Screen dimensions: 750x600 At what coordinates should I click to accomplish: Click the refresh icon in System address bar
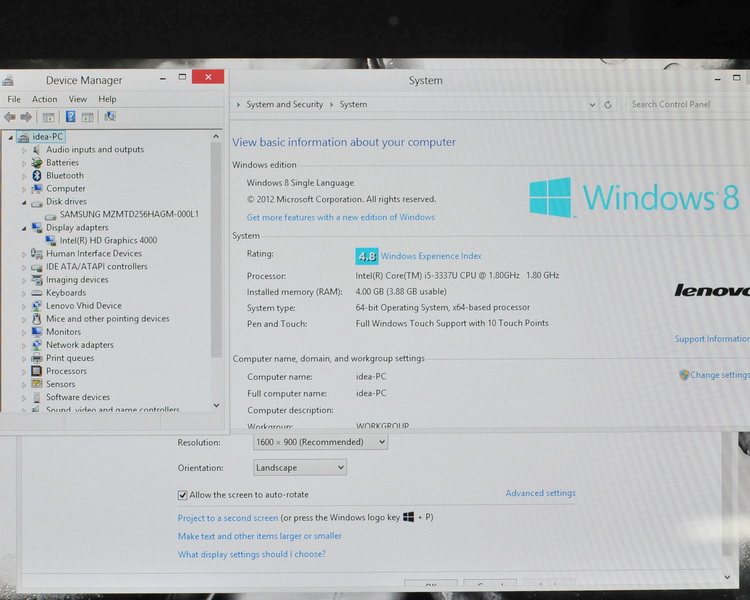[608, 104]
